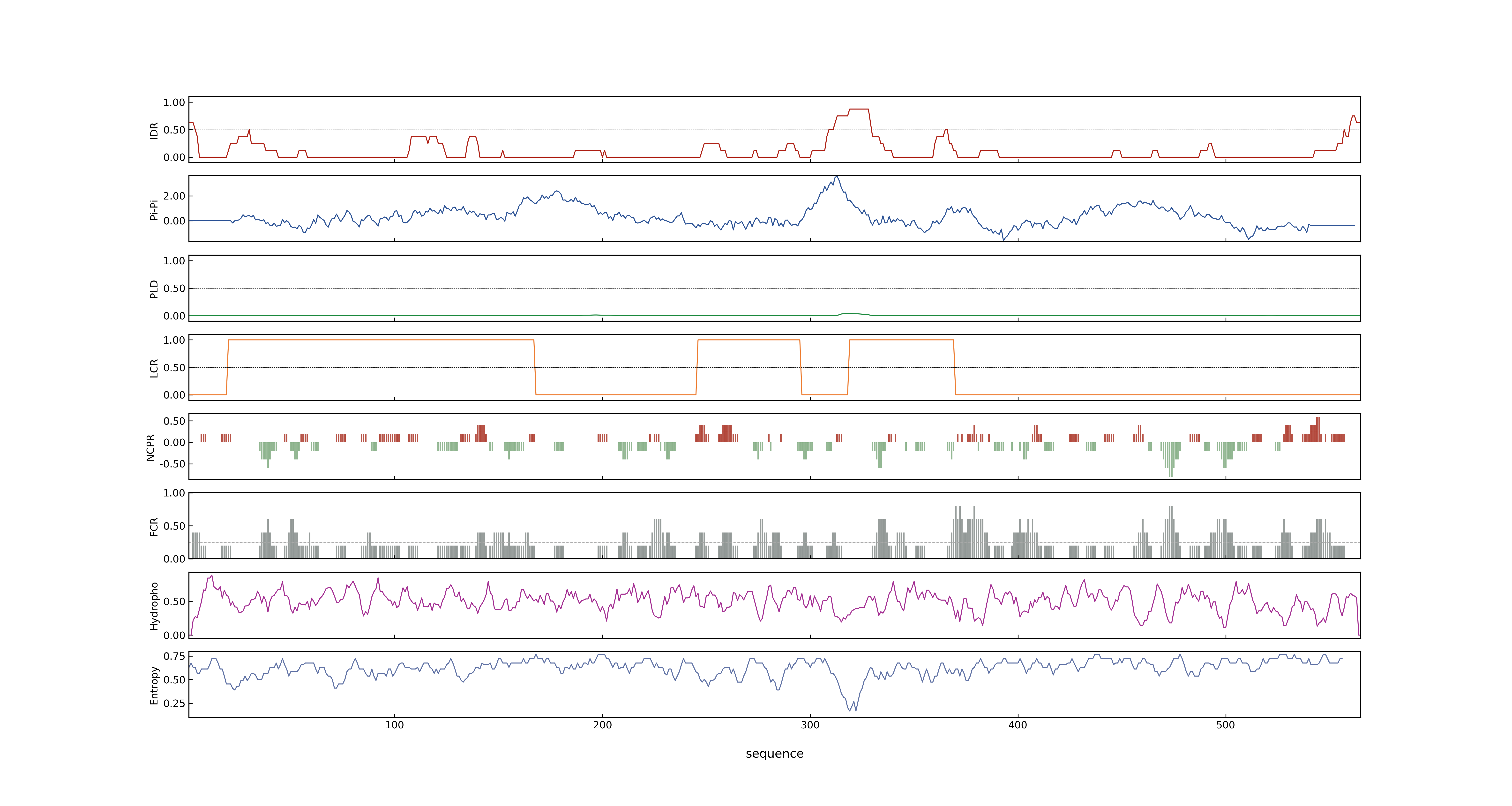This screenshot has width=1512, height=806.
Task: Click the 500 tick label on x-axis
Action: [x=1226, y=725]
